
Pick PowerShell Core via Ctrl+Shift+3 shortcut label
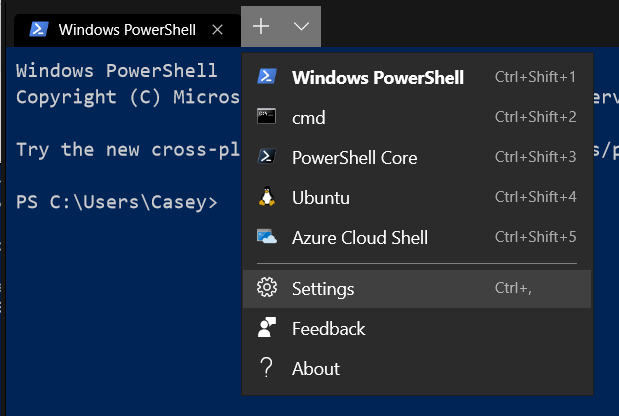point(535,157)
